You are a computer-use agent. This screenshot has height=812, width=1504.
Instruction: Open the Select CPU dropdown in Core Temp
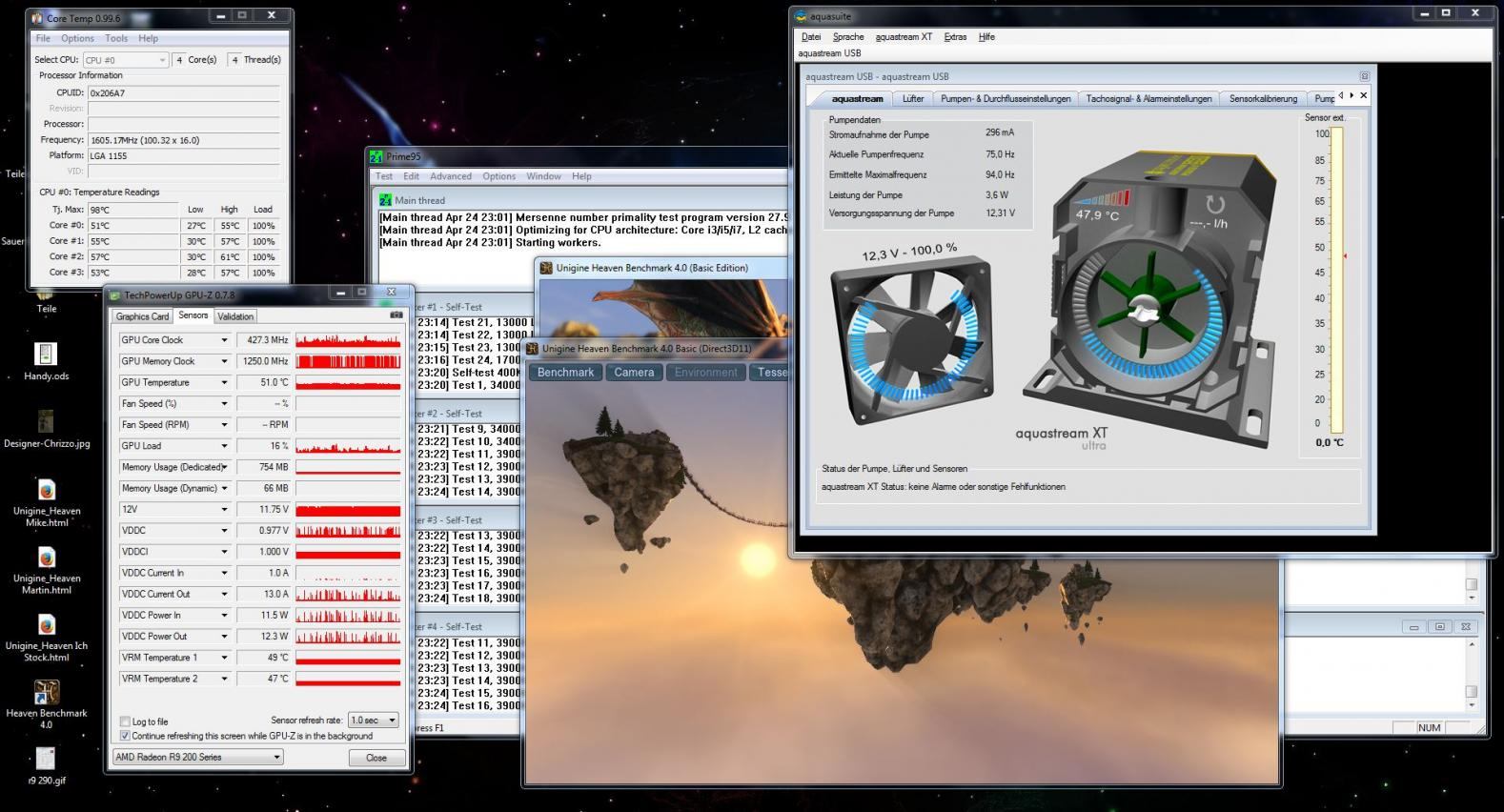pyautogui.click(x=125, y=59)
